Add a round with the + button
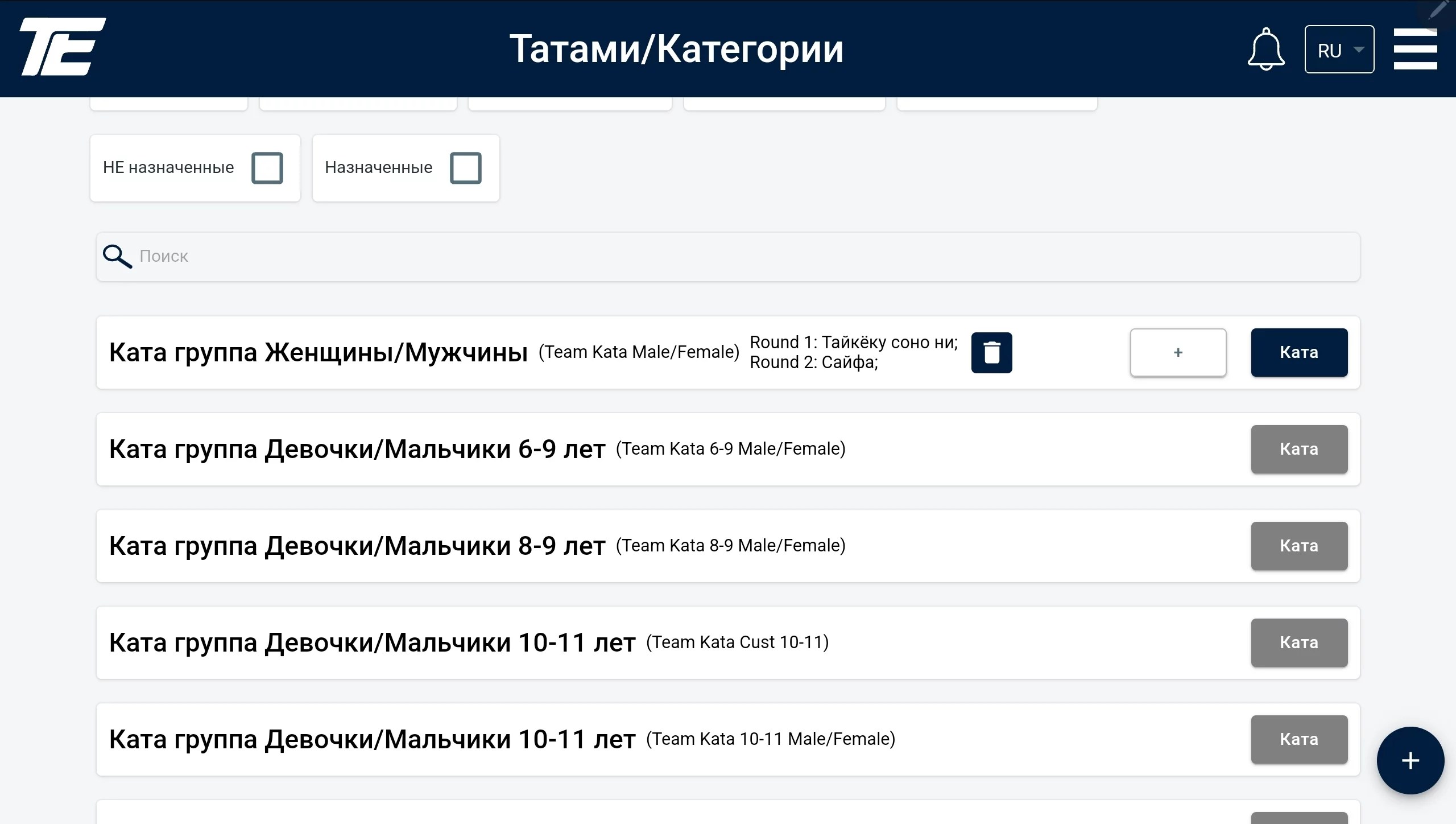The width and height of the screenshot is (1456, 824). click(x=1178, y=353)
